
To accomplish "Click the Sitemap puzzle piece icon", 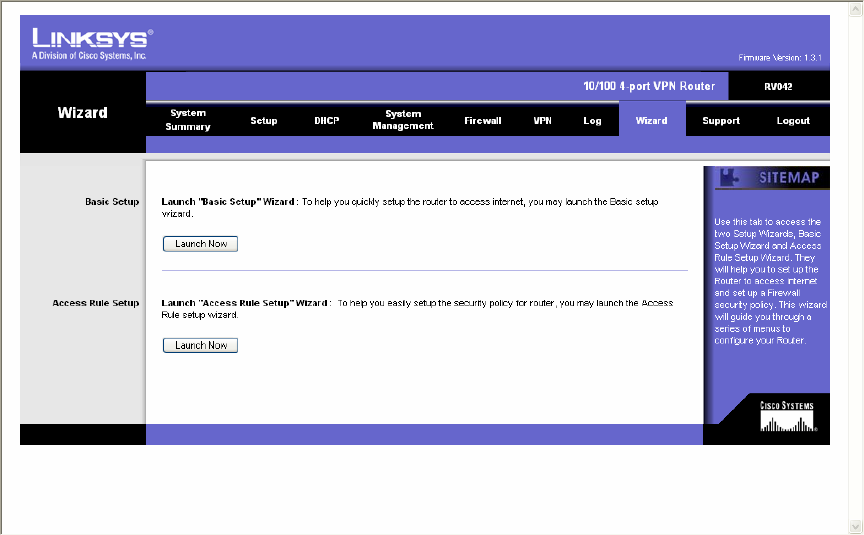I will [729, 178].
